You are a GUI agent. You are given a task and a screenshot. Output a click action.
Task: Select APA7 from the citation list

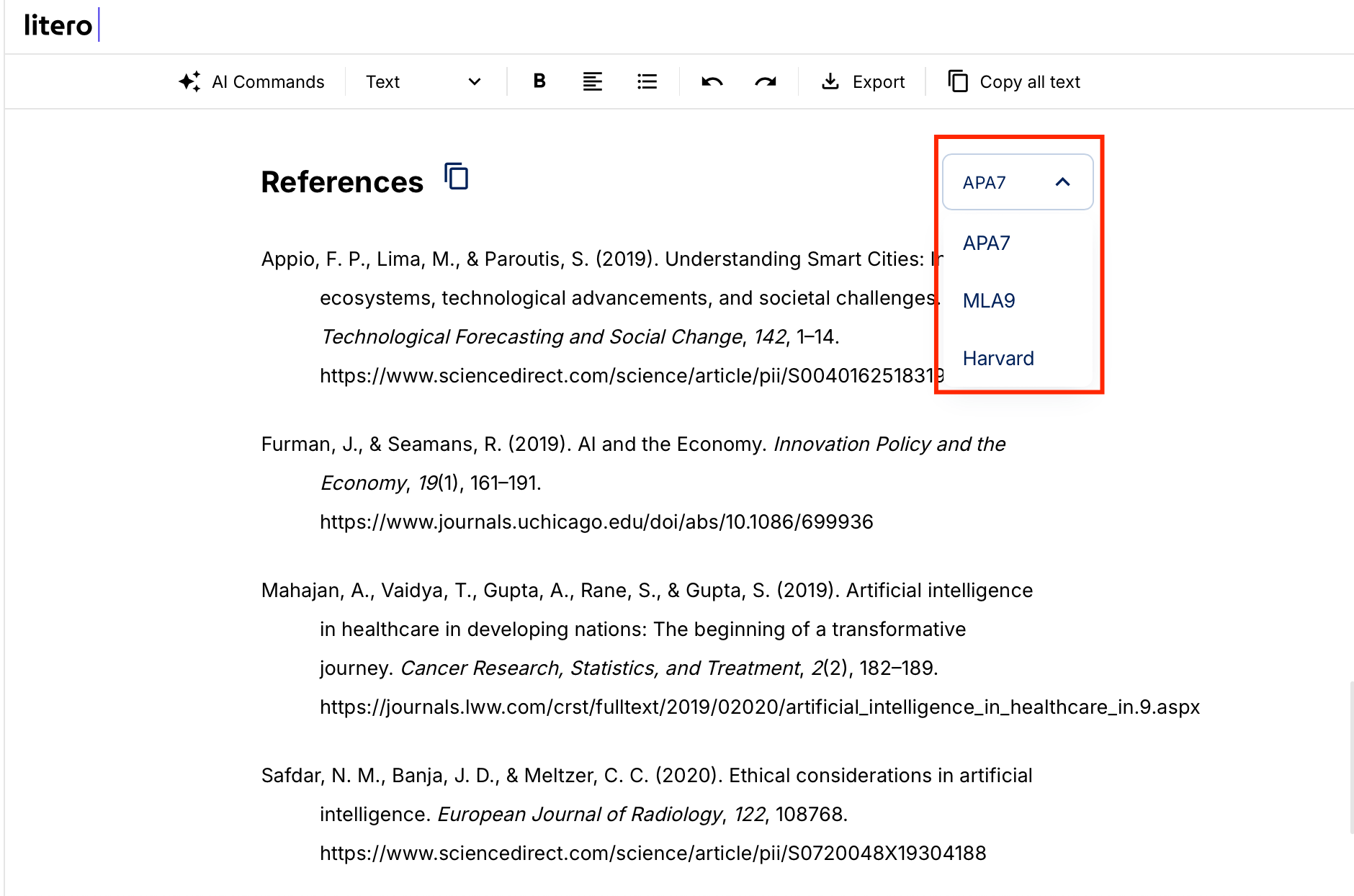[986, 243]
